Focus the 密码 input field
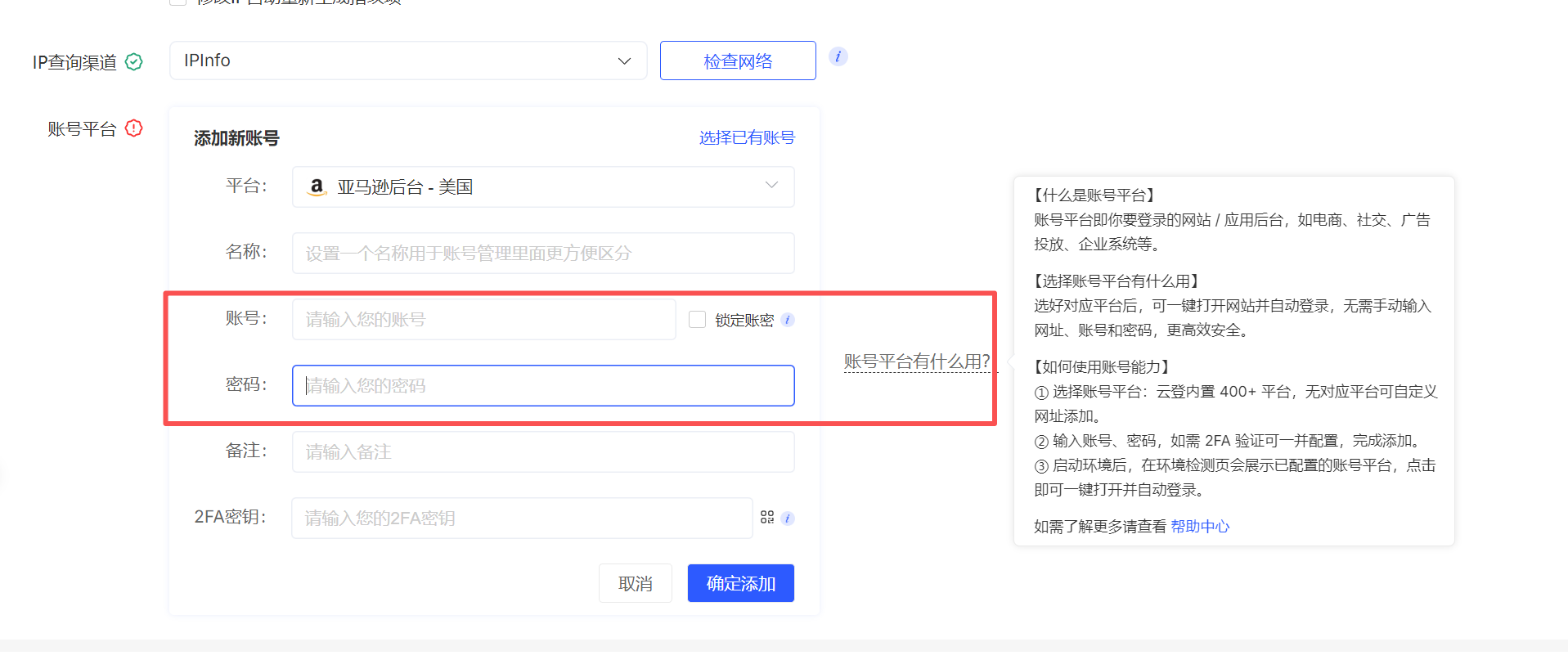The image size is (1568, 669). [x=543, y=386]
